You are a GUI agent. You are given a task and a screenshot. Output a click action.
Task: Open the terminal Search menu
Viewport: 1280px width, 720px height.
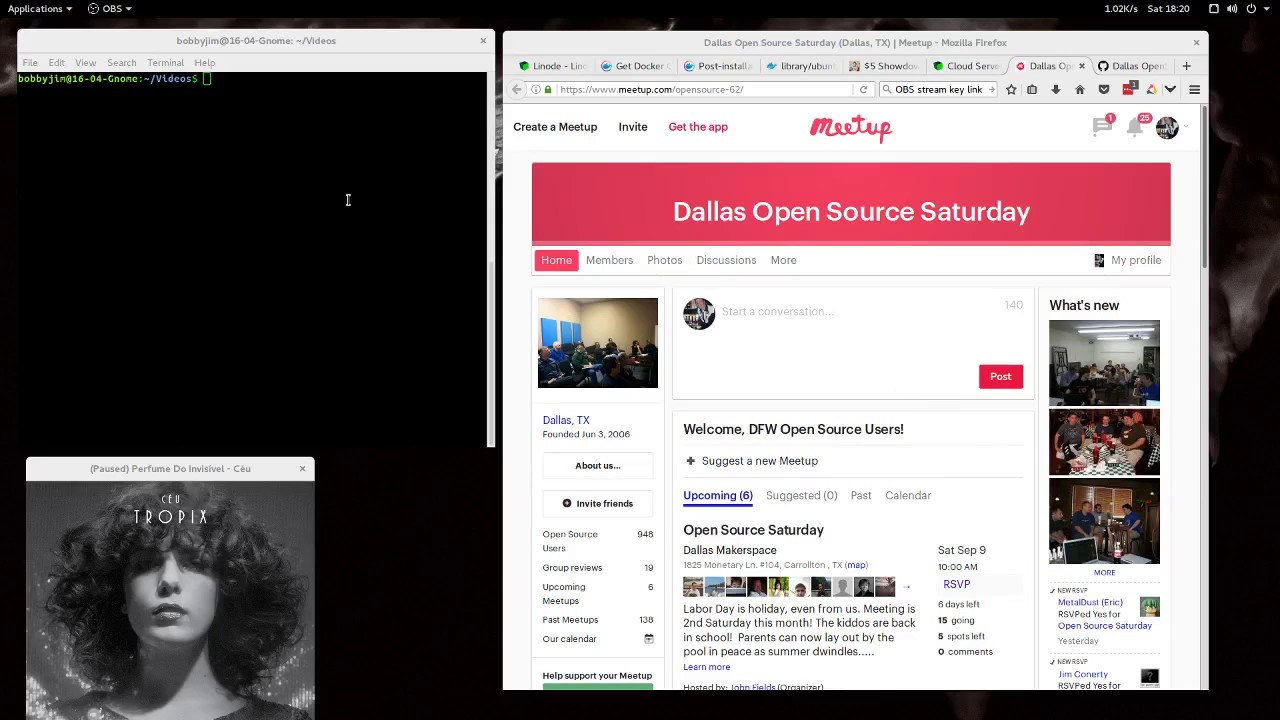pyautogui.click(x=121, y=62)
